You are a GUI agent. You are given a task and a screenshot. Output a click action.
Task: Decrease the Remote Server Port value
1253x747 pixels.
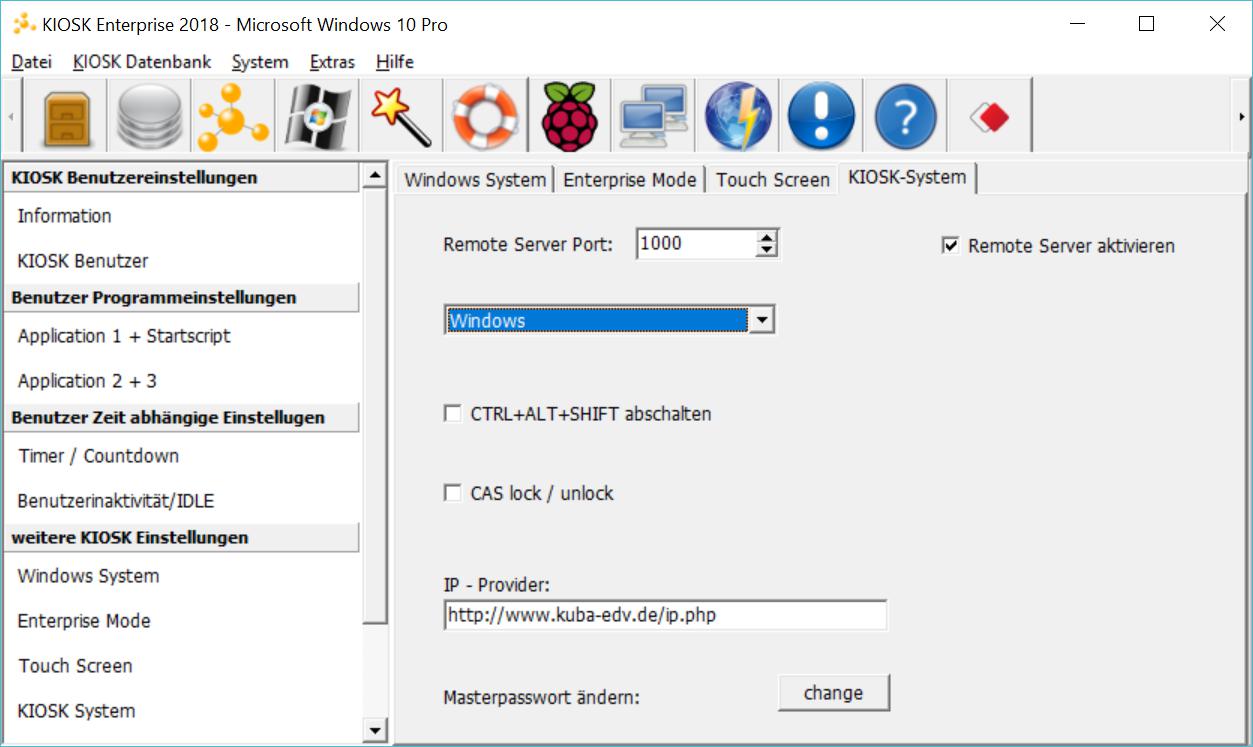[x=767, y=250]
